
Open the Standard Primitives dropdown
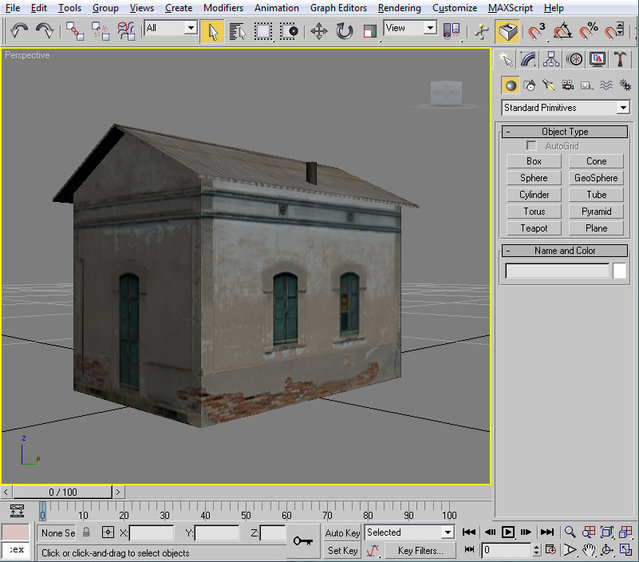565,107
